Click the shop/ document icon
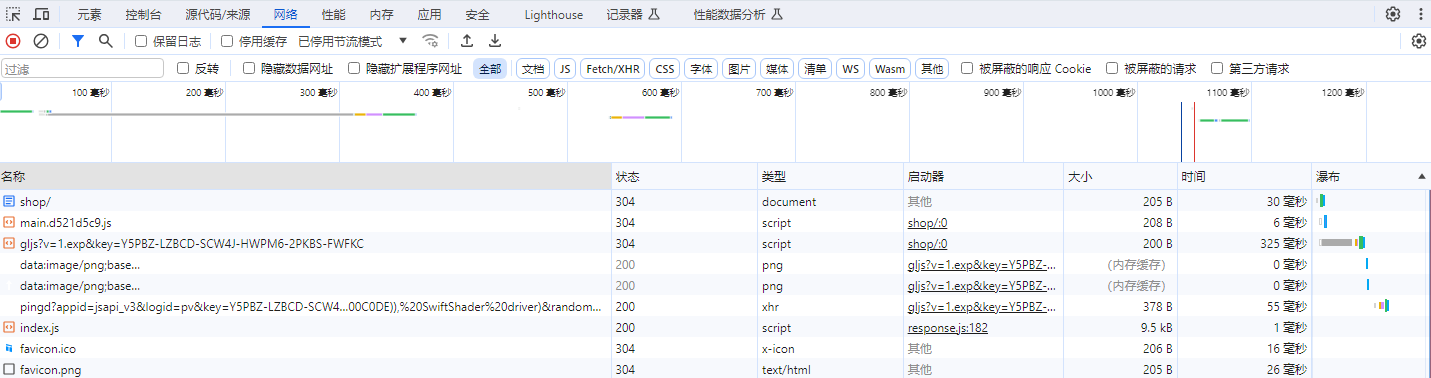Viewport: 1431px width, 378px height. coord(9,201)
